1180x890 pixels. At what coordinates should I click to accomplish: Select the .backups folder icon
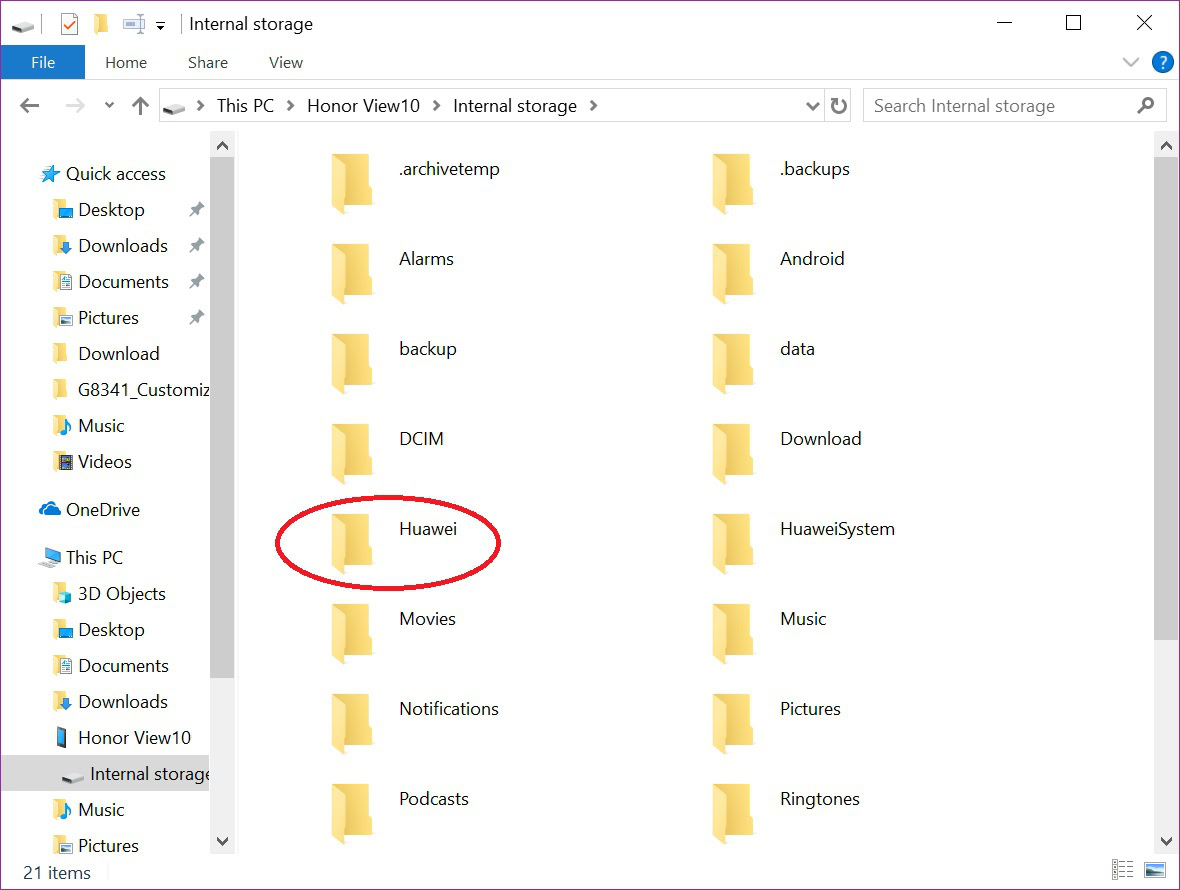click(733, 183)
